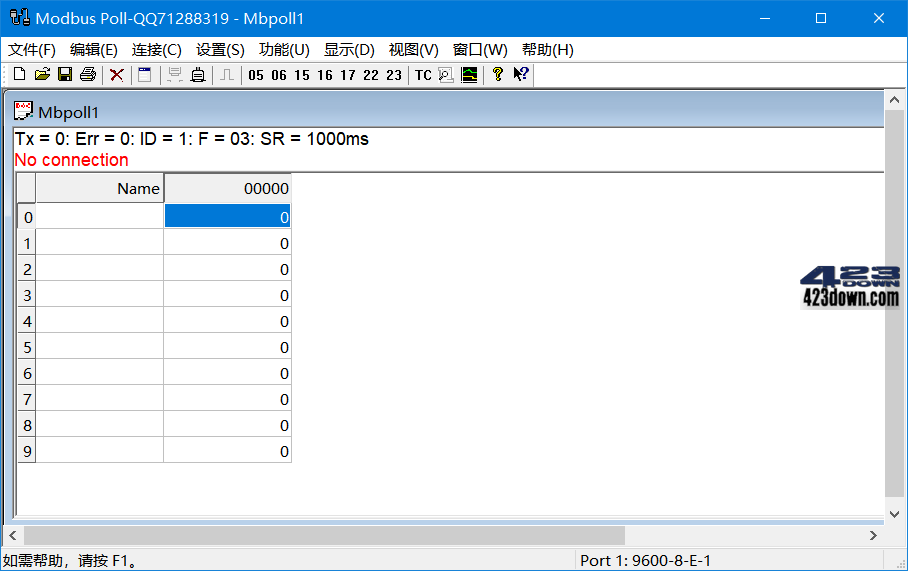The height and width of the screenshot is (571, 908).
Task: Select the highlighted value cell in row 0
Action: 228,216
